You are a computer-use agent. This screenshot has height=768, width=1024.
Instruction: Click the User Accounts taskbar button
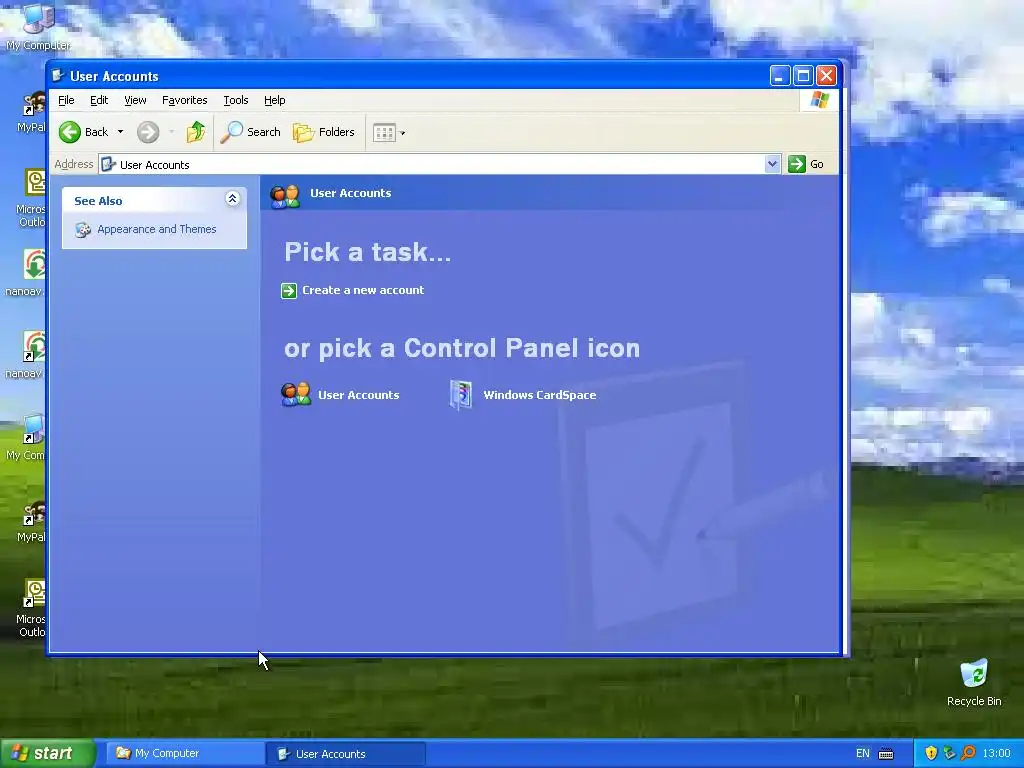point(346,754)
